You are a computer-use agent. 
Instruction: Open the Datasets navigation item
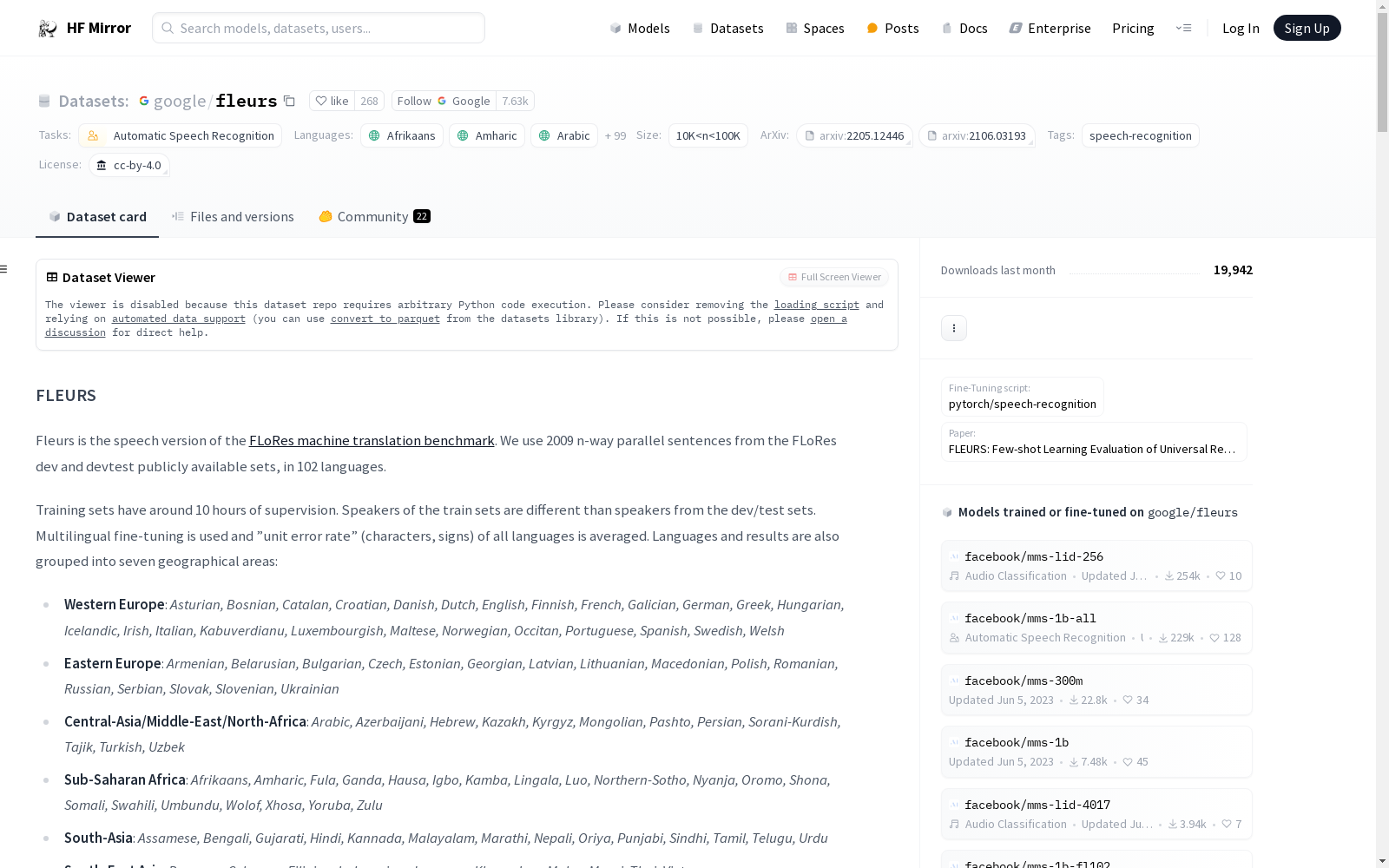click(x=727, y=28)
